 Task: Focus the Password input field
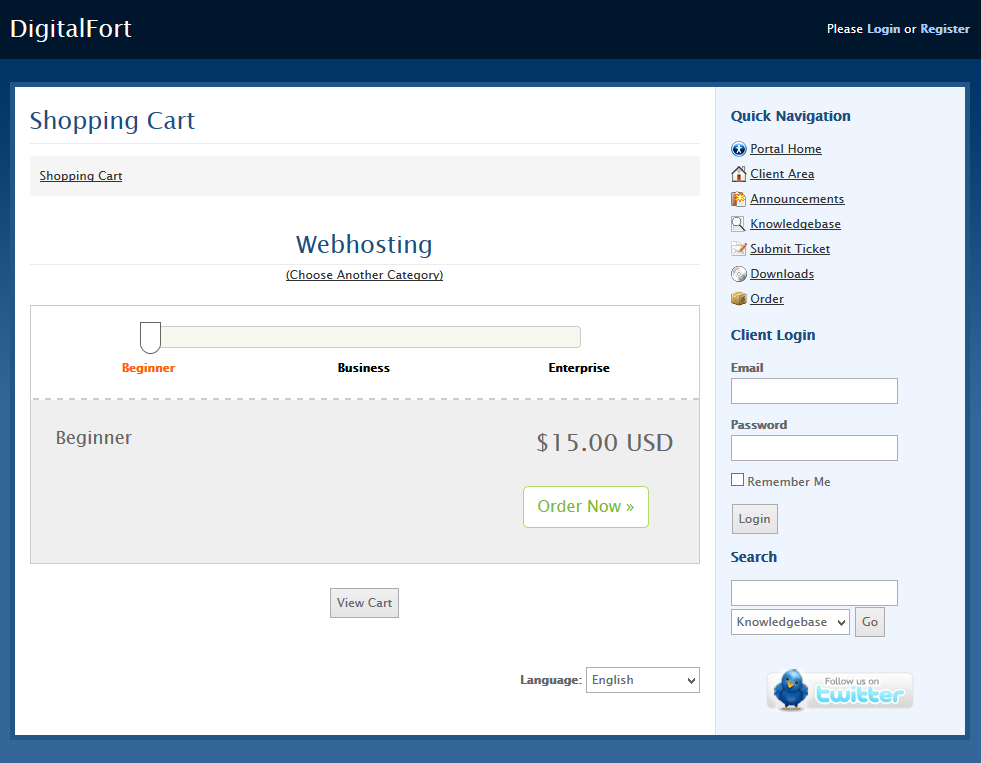[x=814, y=448]
